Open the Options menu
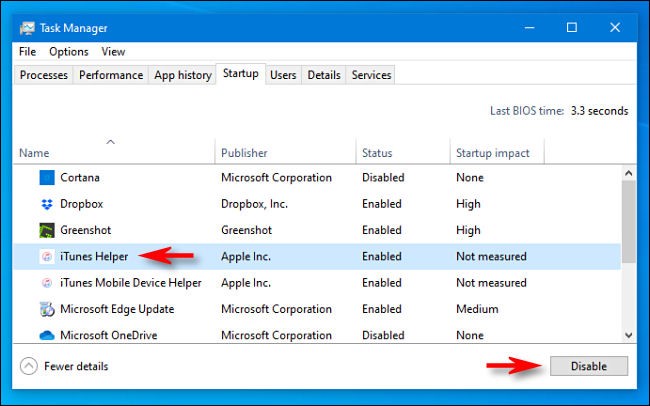 (x=68, y=52)
